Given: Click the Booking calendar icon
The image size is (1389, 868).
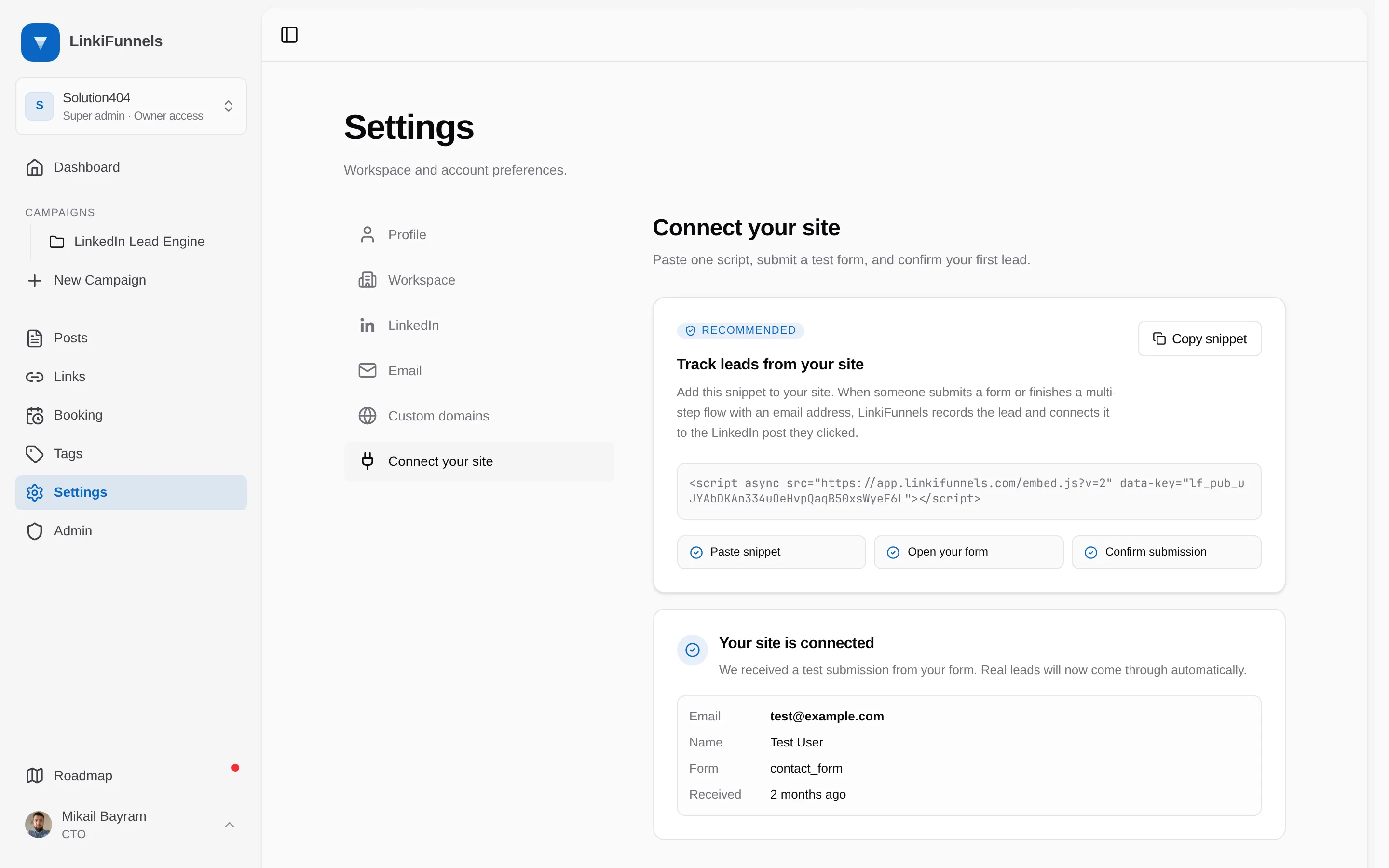Looking at the screenshot, I should 34,415.
